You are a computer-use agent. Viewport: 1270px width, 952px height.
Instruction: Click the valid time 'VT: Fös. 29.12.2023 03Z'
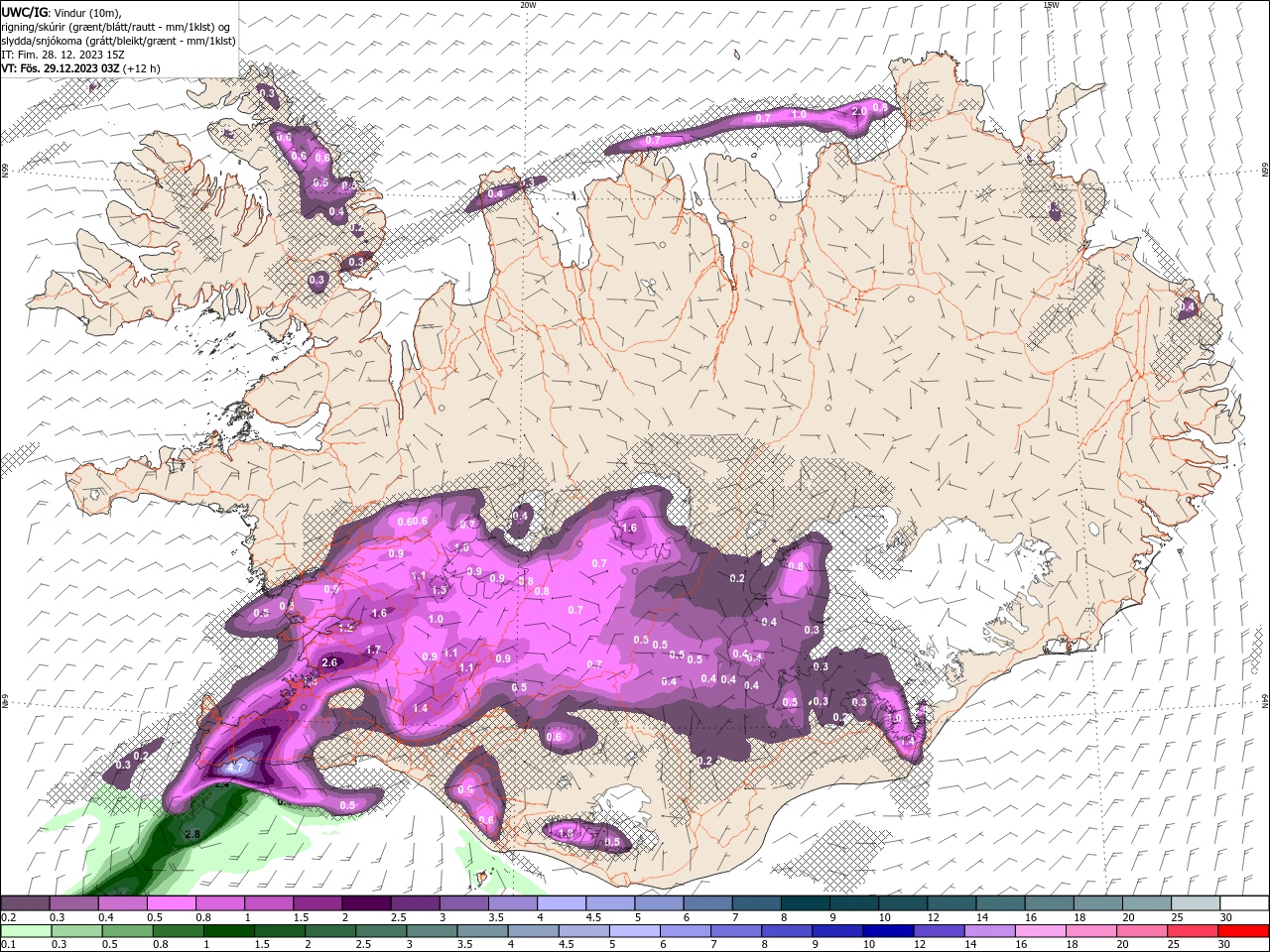pos(61,68)
